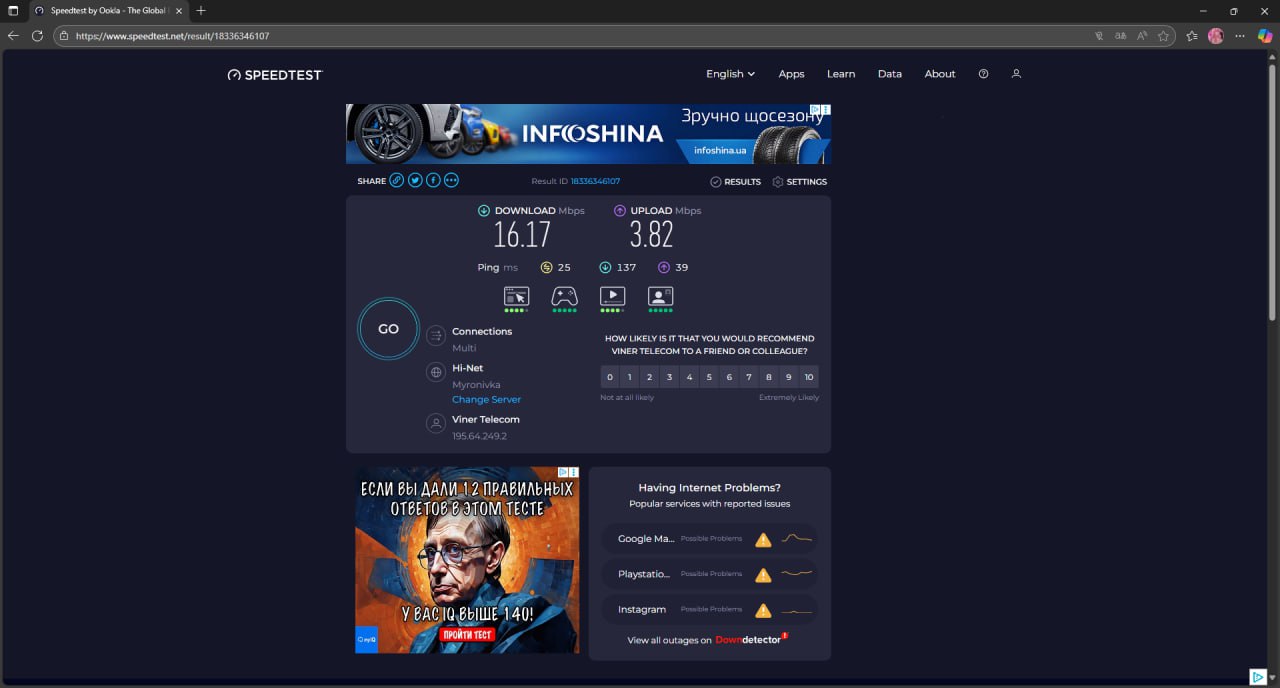Expand the English language dropdown
This screenshot has width=1280, height=688.
click(x=730, y=74)
